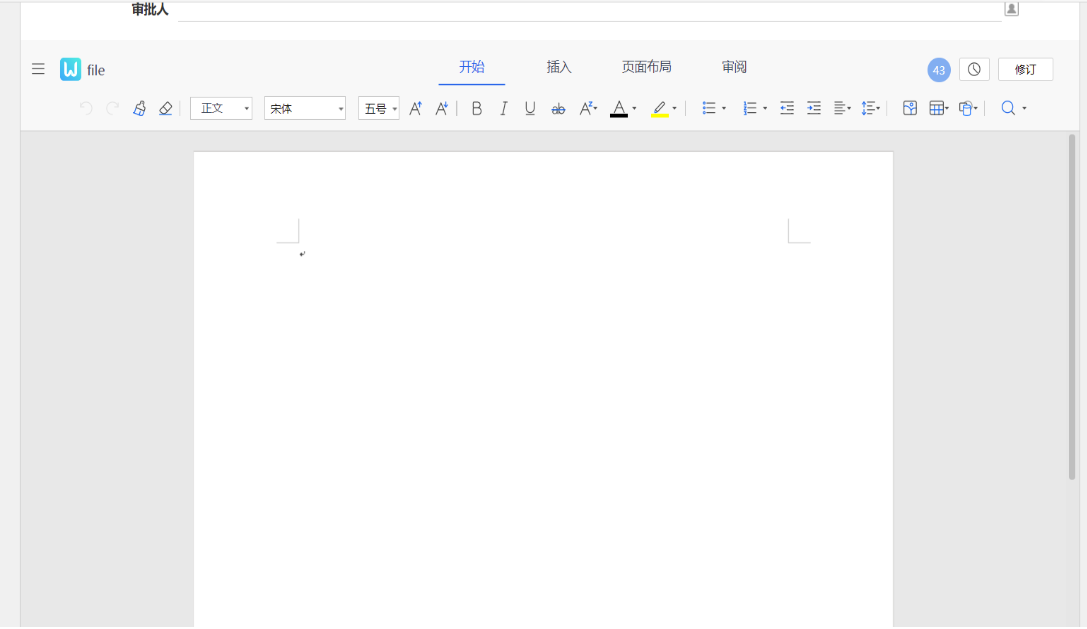This screenshot has width=1087, height=629.
Task: Apply yellow highlight color
Action: pyautogui.click(x=659, y=108)
